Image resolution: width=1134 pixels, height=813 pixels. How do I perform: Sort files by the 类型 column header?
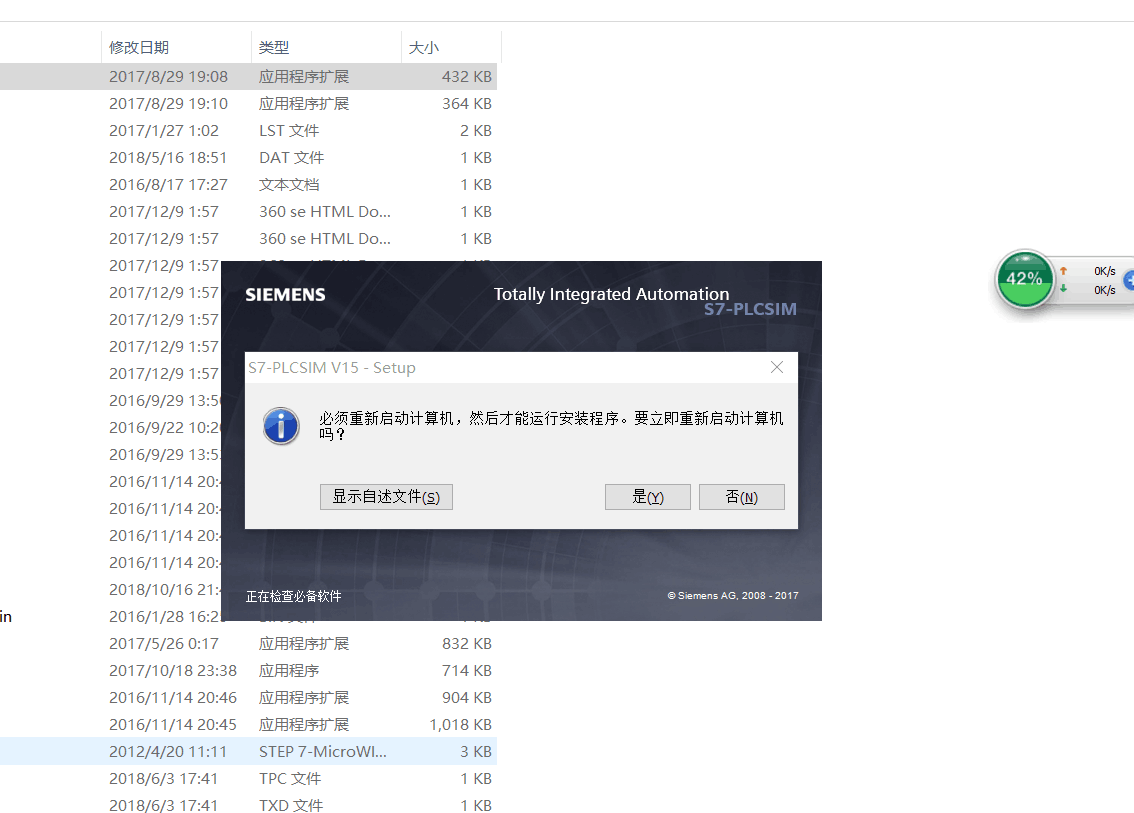(x=326, y=48)
